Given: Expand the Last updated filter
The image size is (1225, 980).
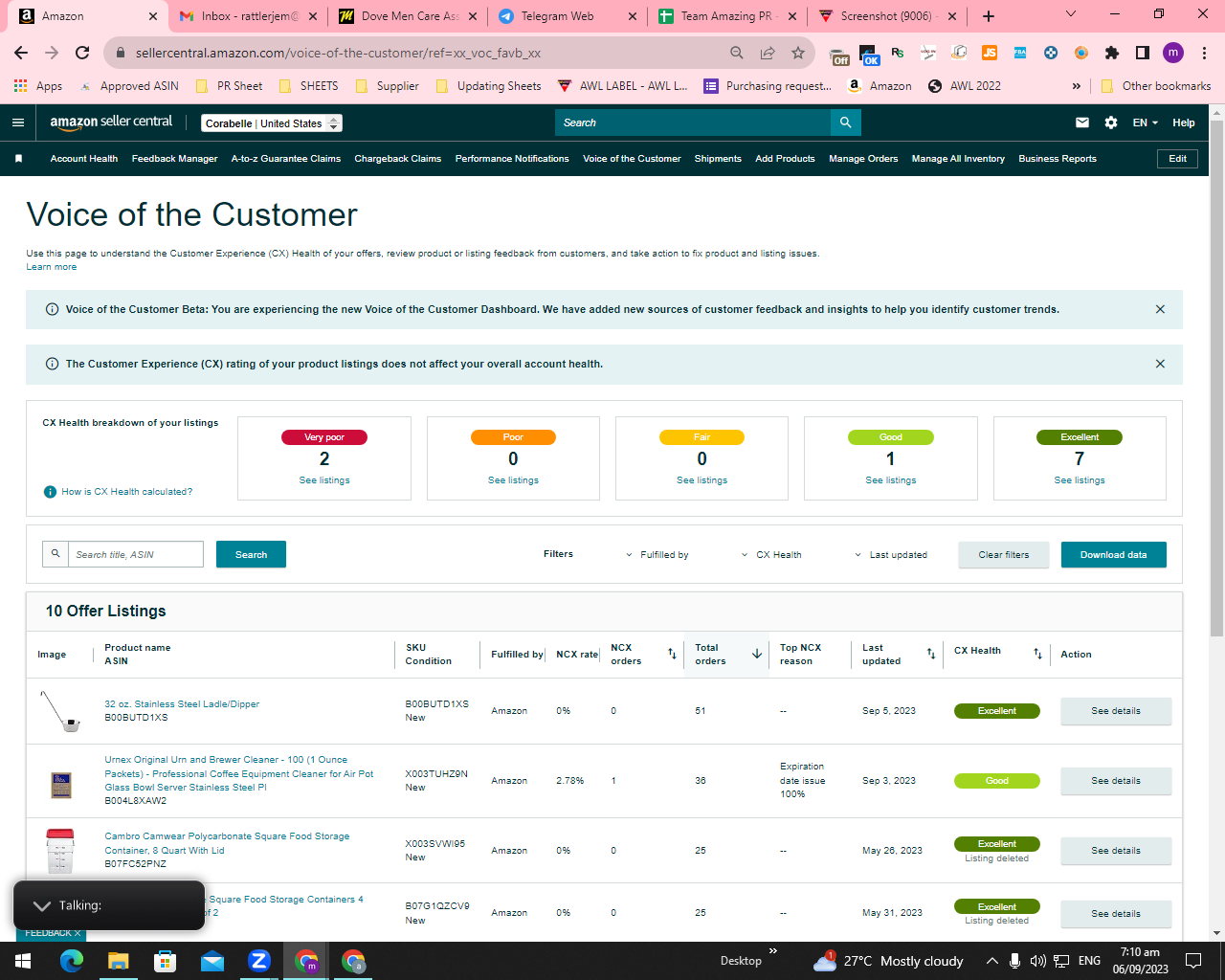Looking at the screenshot, I should coord(891,555).
